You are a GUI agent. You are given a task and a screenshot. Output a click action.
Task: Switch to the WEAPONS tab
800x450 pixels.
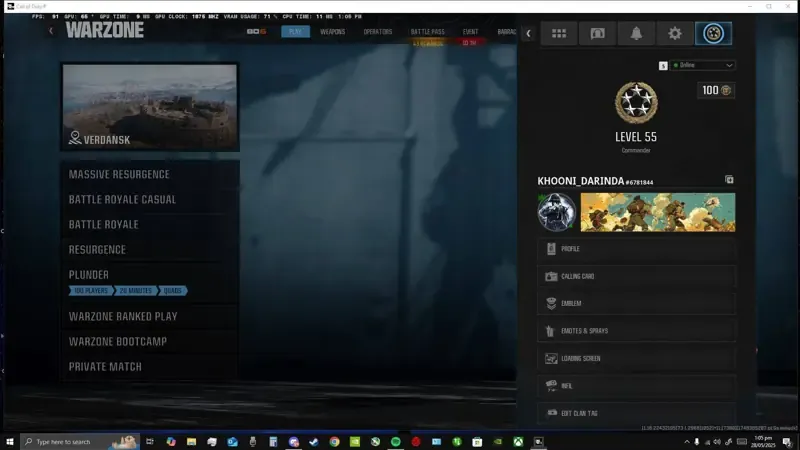(333, 32)
